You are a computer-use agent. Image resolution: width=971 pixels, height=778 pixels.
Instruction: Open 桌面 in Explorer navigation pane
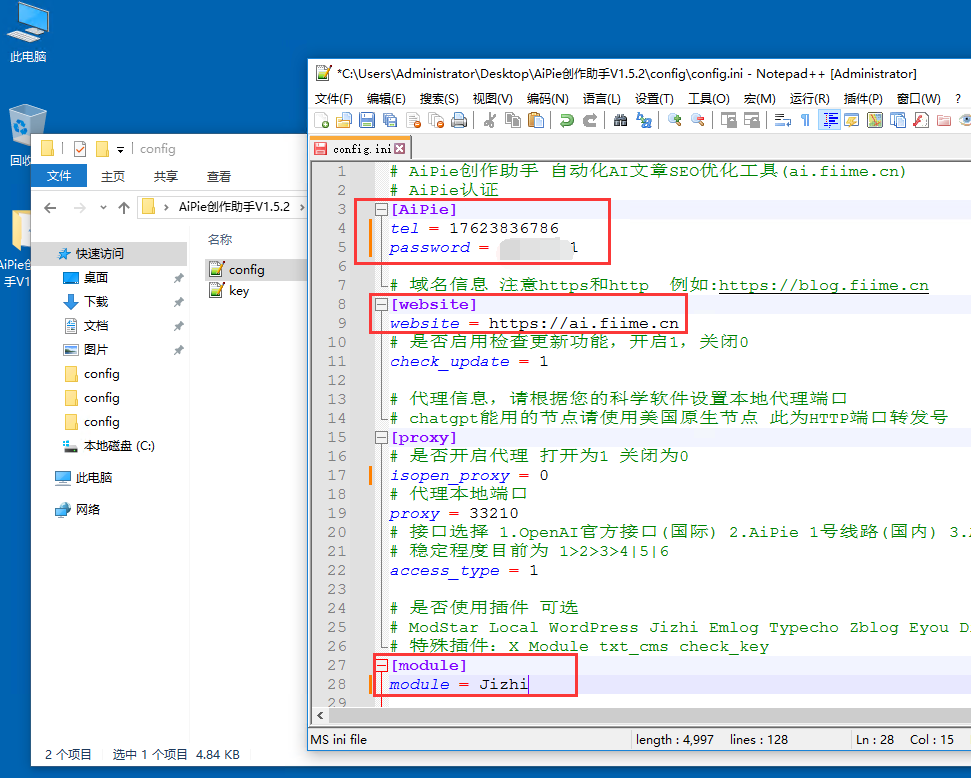pyautogui.click(x=96, y=278)
